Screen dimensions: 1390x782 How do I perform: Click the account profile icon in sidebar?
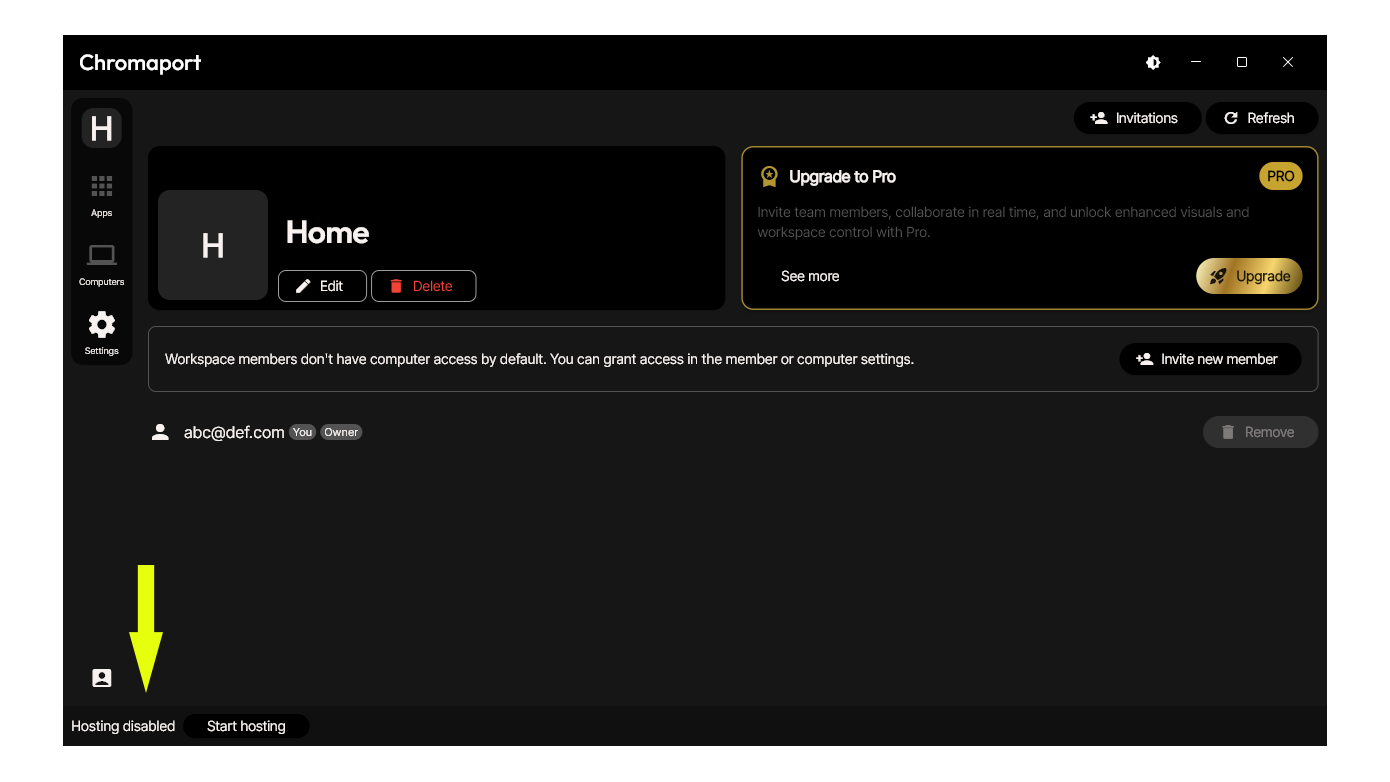(101, 678)
